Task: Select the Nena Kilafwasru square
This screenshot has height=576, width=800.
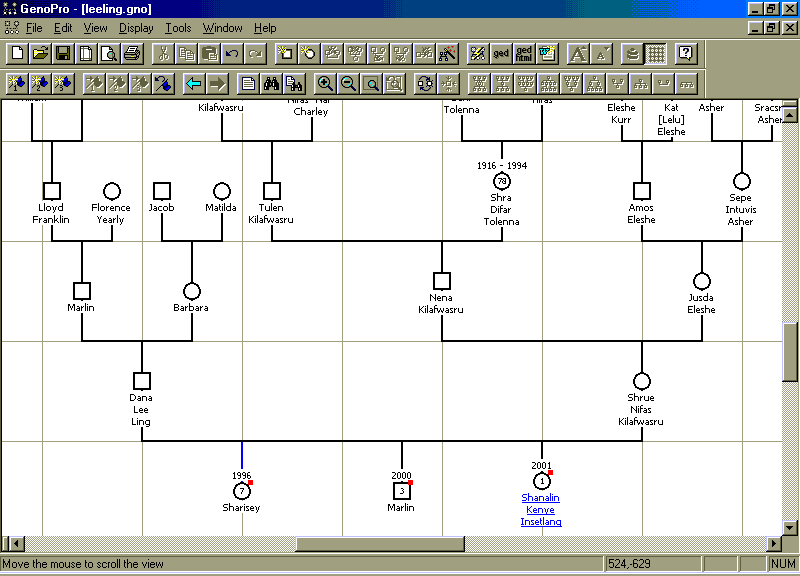Action: point(442,281)
